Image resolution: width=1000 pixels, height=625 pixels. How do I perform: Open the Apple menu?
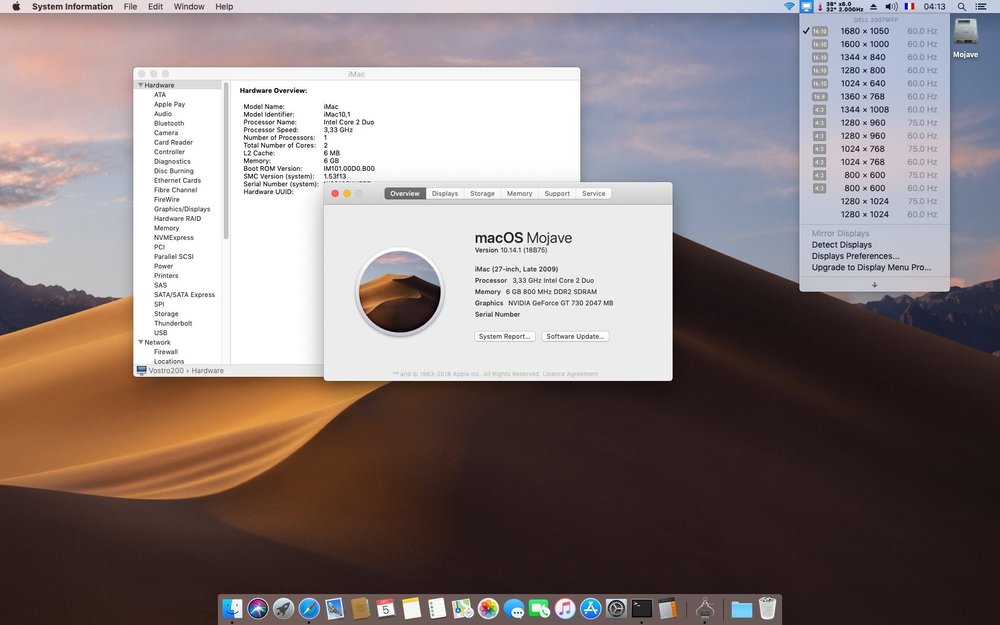tap(16, 6)
